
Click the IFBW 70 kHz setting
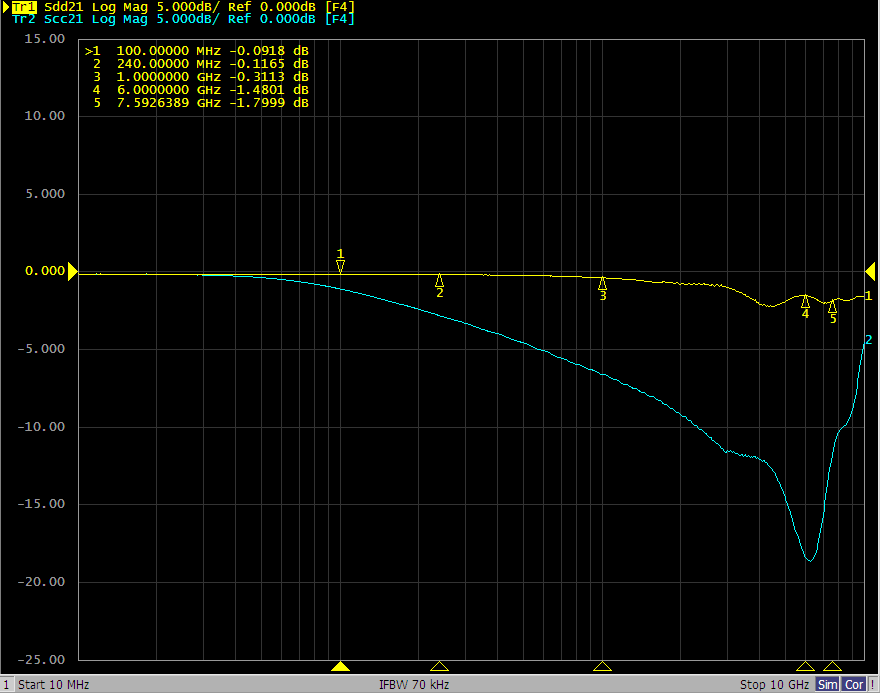(414, 685)
